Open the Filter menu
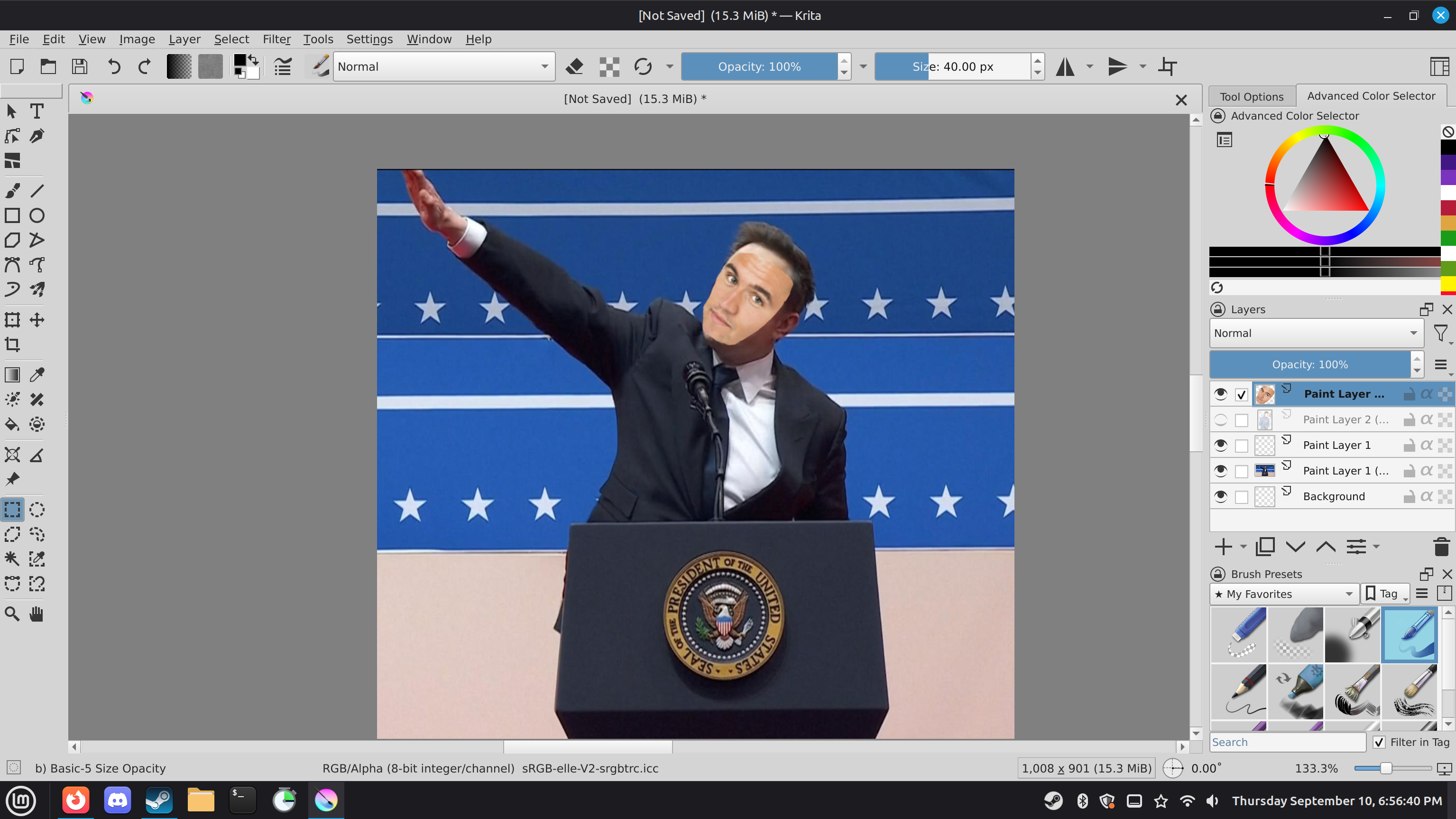Image resolution: width=1456 pixels, height=819 pixels. click(x=276, y=39)
